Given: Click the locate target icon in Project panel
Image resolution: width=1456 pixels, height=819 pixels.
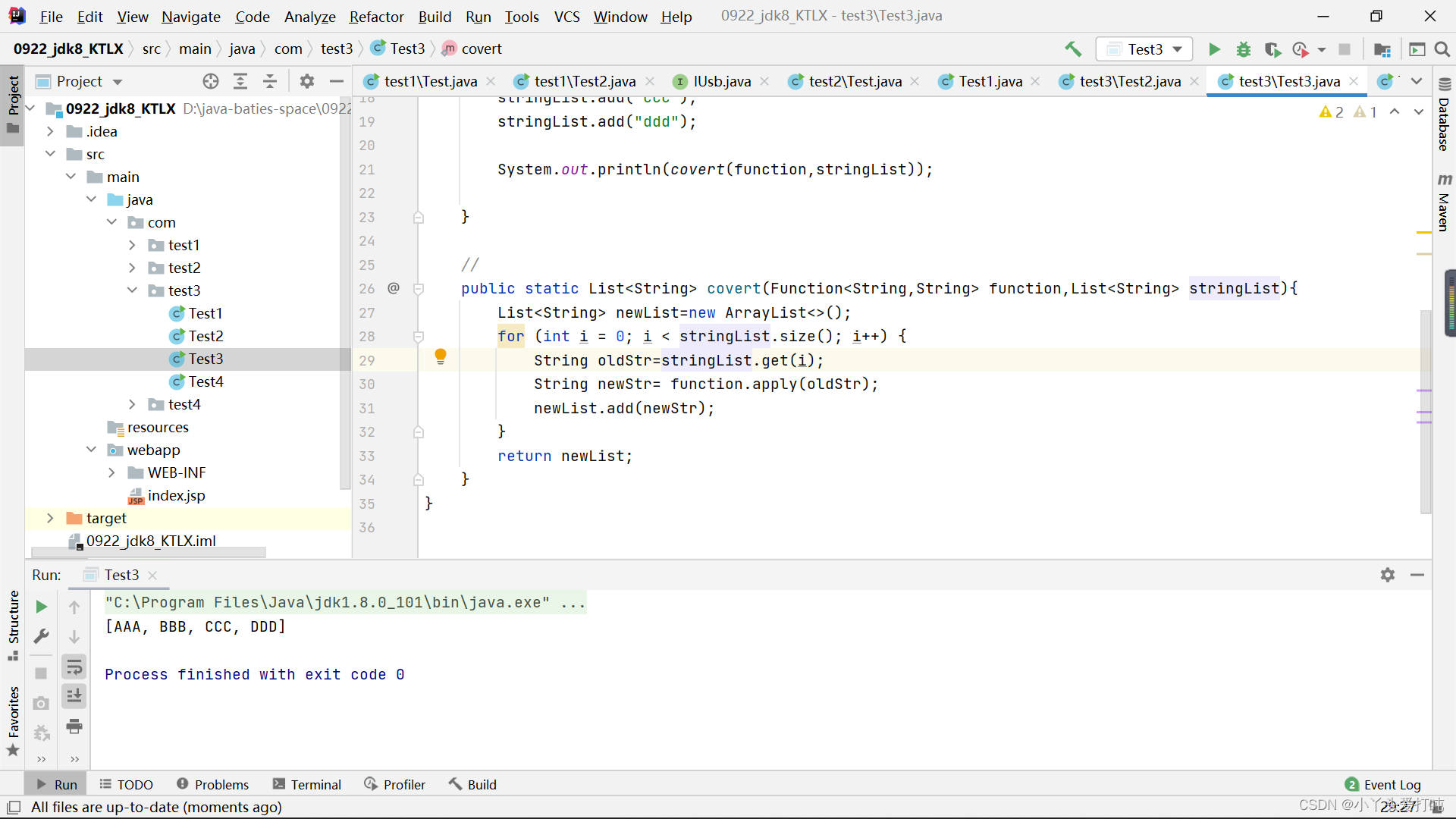Looking at the screenshot, I should (211, 81).
